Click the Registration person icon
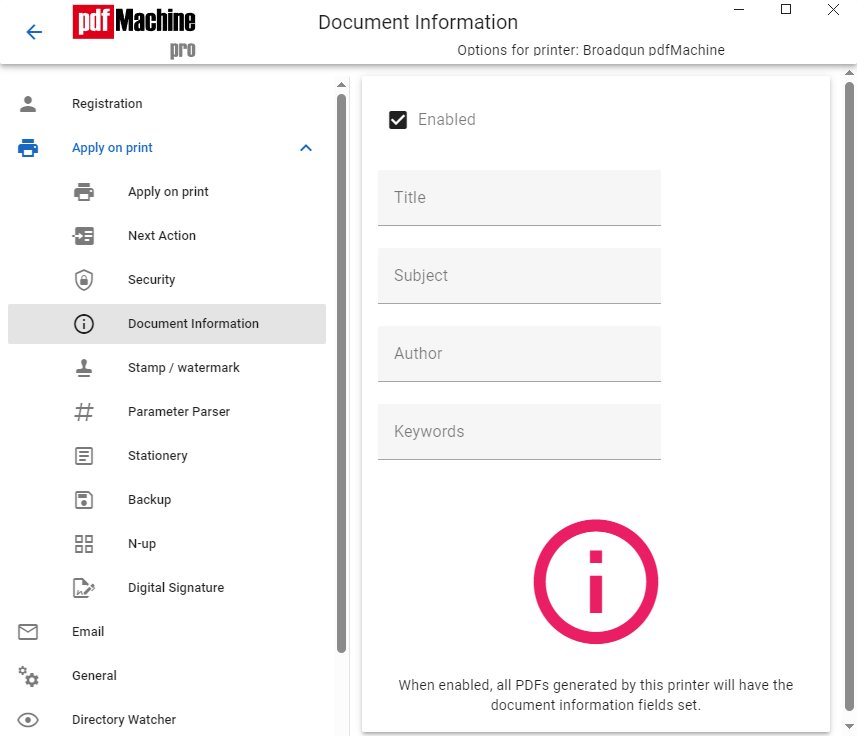Viewport: 857px width, 736px height. [28, 104]
